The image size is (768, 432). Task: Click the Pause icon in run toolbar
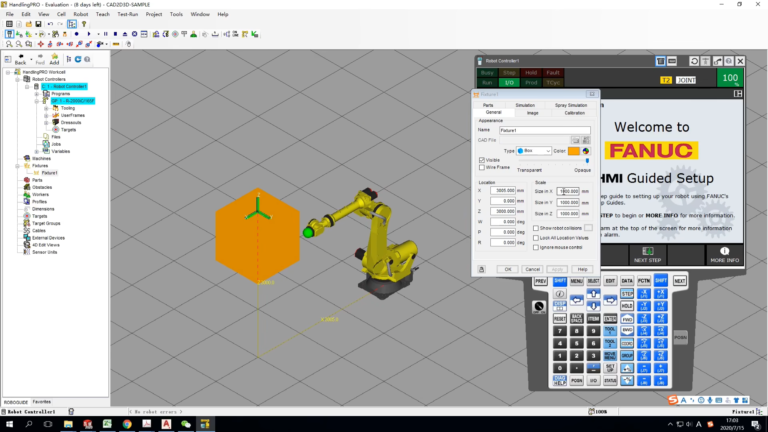pos(105,34)
